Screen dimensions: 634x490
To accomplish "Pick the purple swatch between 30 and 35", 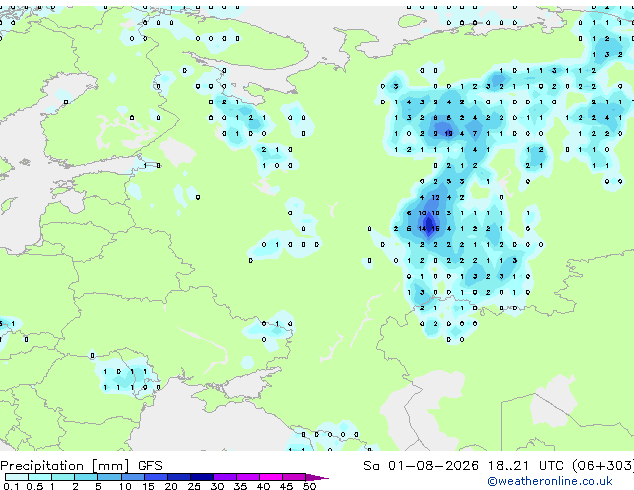I will 225,477.
